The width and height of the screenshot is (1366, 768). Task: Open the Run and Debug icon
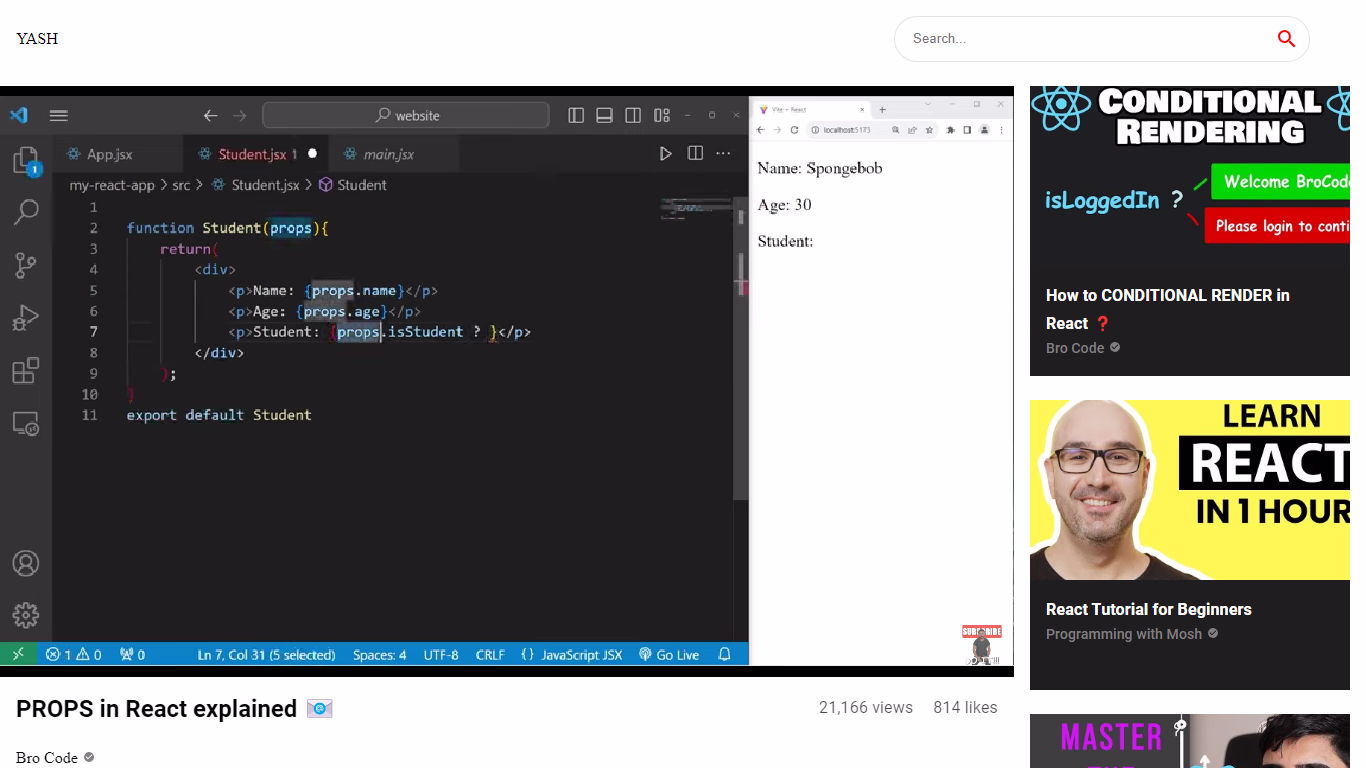(x=26, y=318)
